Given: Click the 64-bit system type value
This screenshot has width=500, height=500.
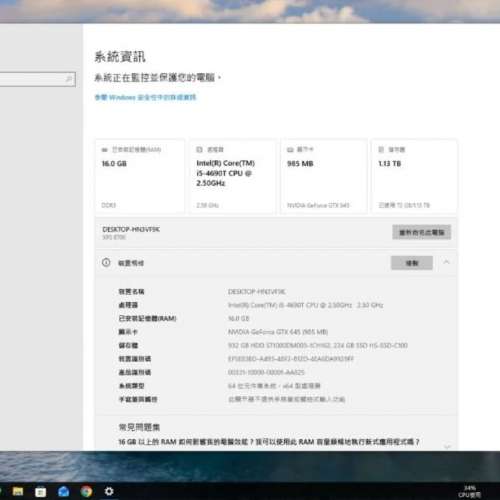Looking at the screenshot, I should pyautogui.click(x=274, y=386).
